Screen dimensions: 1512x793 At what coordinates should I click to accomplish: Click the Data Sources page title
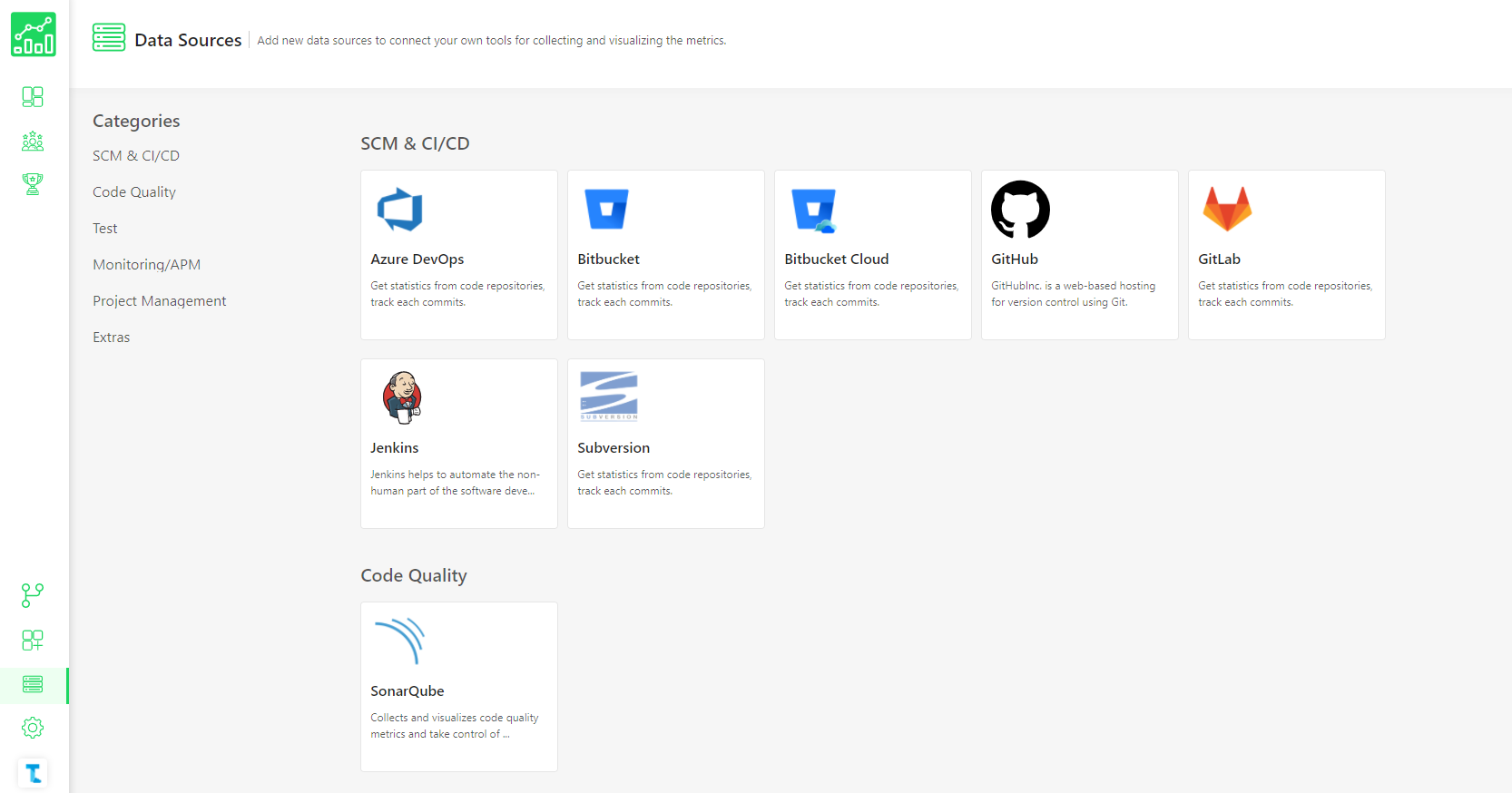point(188,40)
